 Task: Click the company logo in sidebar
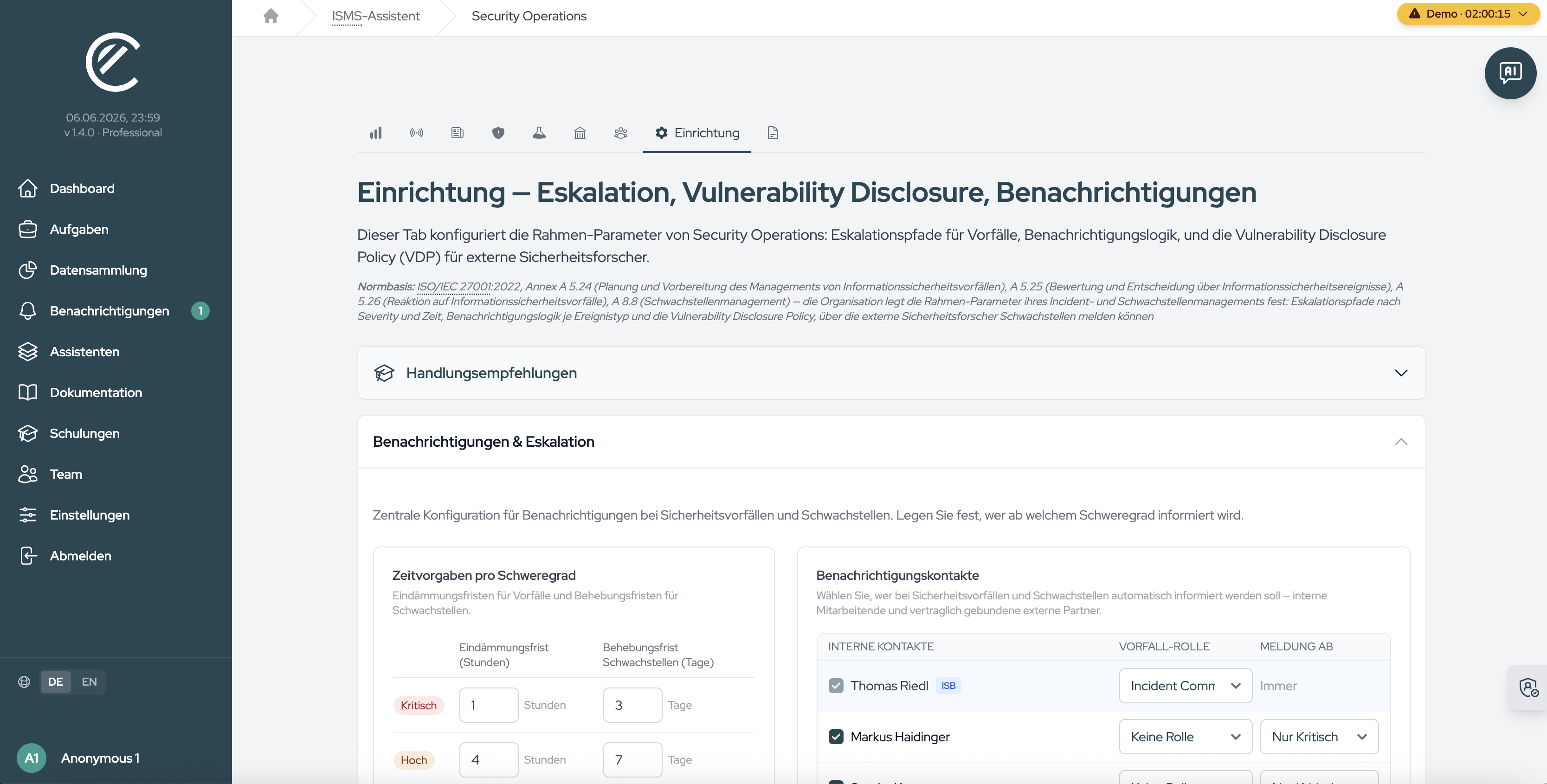click(113, 62)
